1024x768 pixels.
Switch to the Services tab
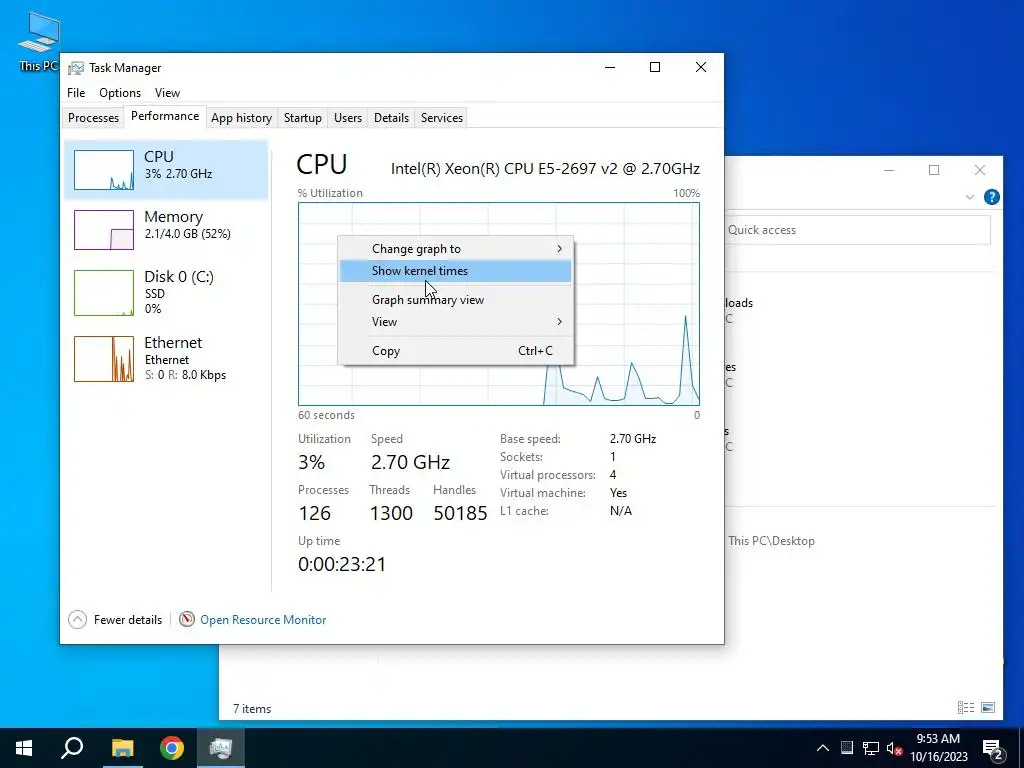click(441, 118)
